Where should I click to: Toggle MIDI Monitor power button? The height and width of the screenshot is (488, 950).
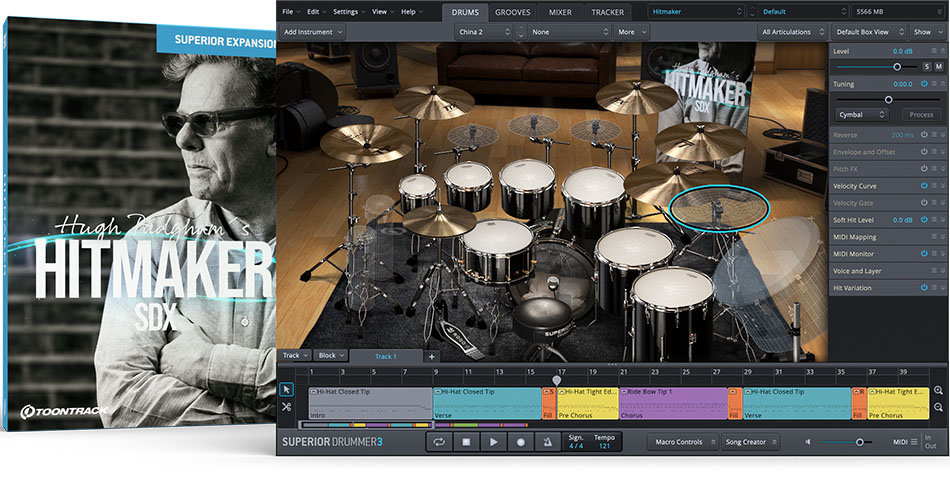tap(924, 253)
